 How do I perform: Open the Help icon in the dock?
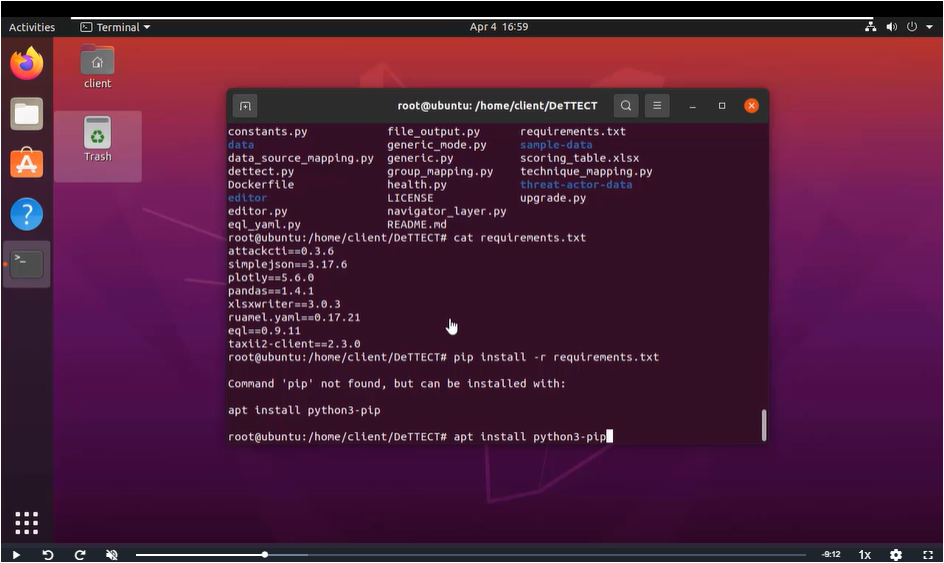click(x=27, y=213)
